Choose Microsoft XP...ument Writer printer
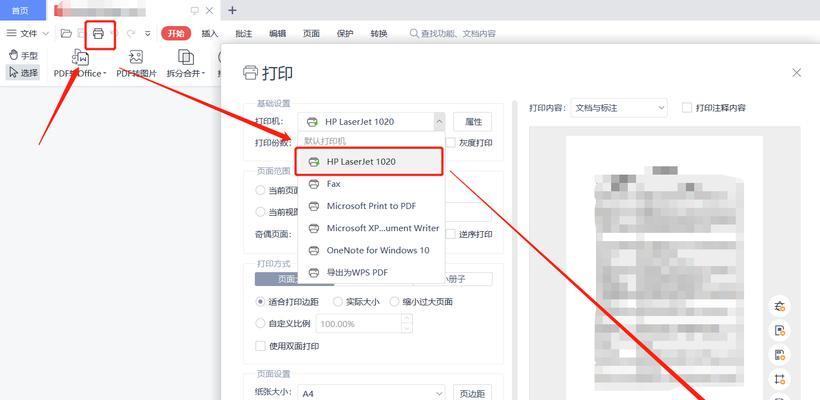Viewport: 820px width, 400px height. point(371,228)
